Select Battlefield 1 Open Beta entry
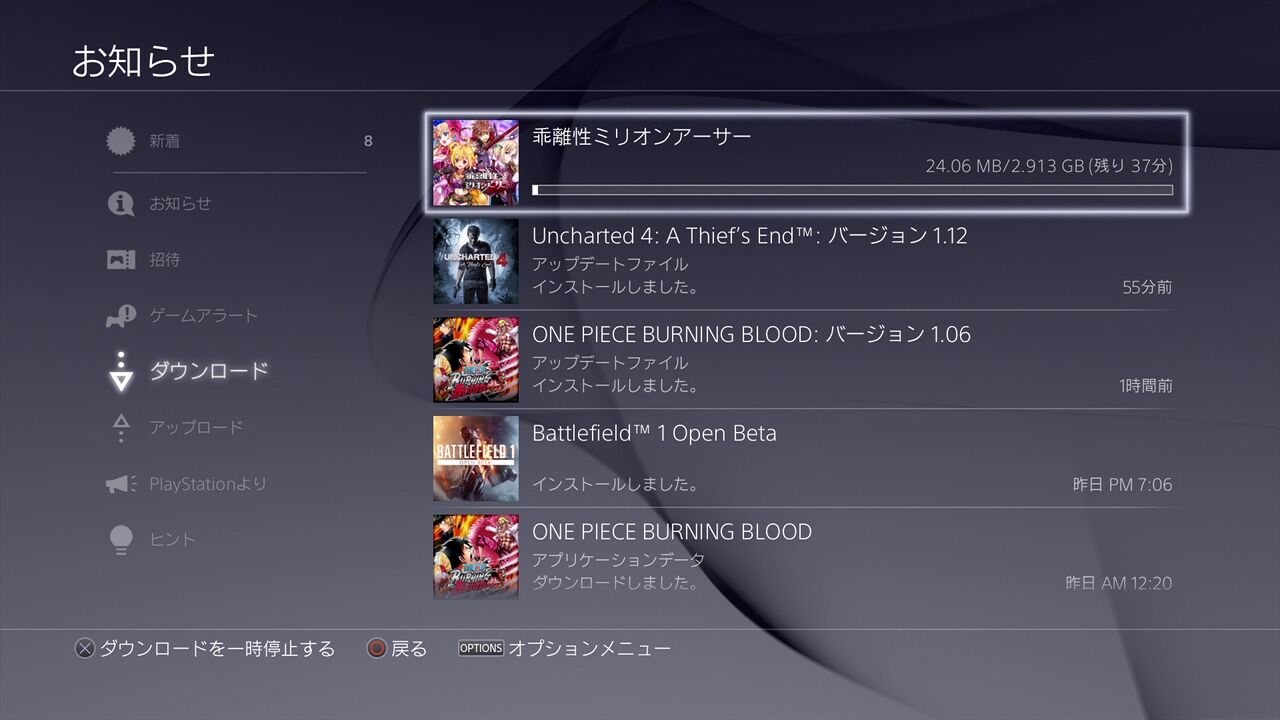 [x=803, y=458]
